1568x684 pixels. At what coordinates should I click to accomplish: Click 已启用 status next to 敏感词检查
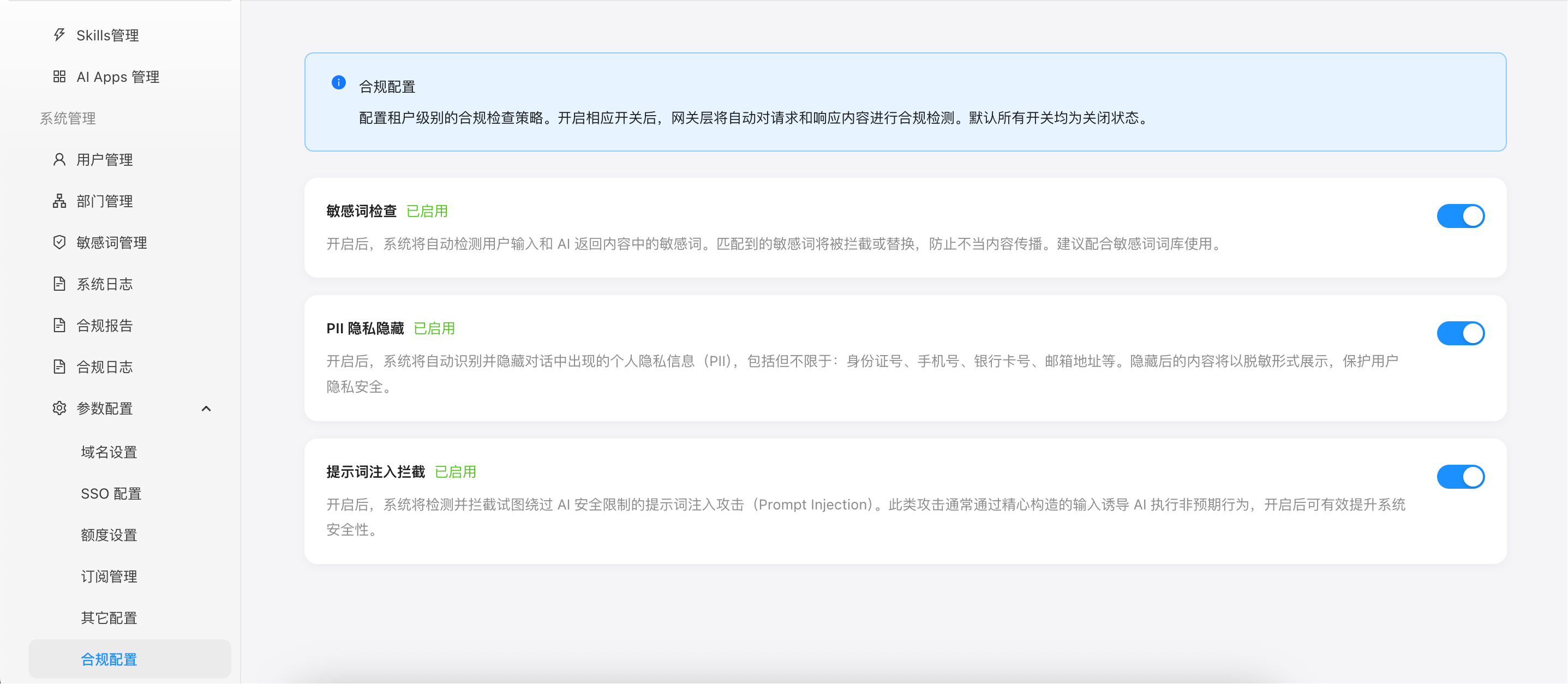427,211
